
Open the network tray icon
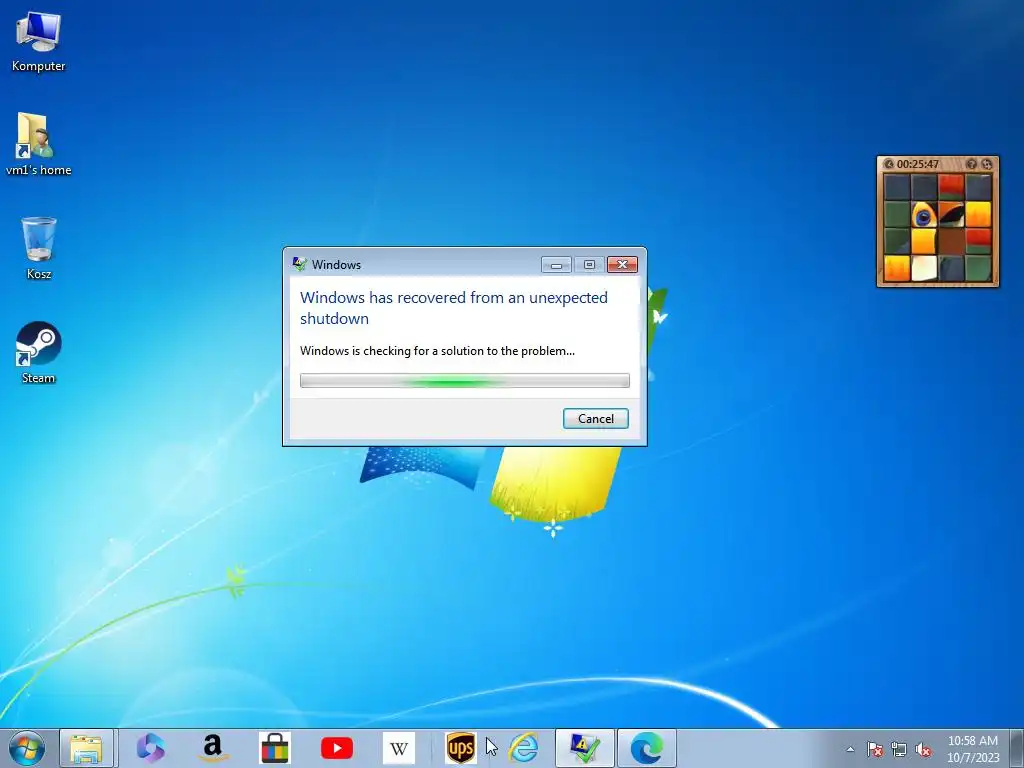(899, 749)
